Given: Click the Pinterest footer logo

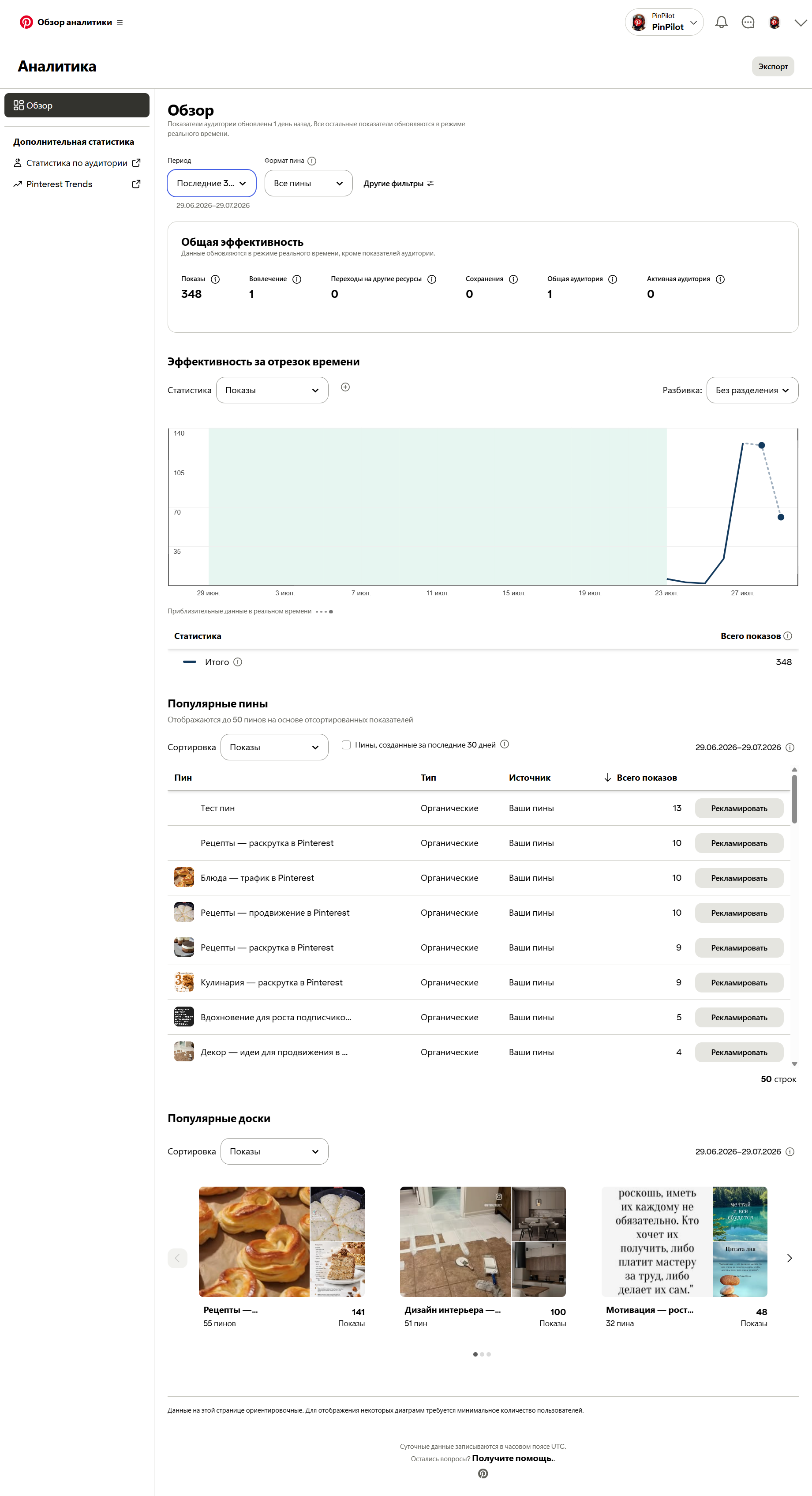Looking at the screenshot, I should [x=483, y=1473].
